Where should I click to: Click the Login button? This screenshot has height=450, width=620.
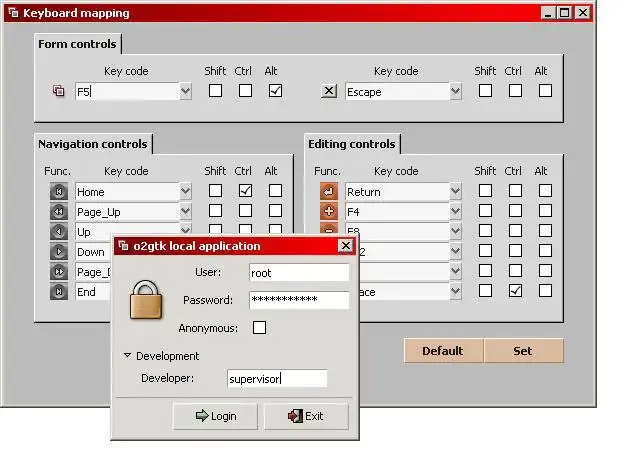[x=215, y=416]
